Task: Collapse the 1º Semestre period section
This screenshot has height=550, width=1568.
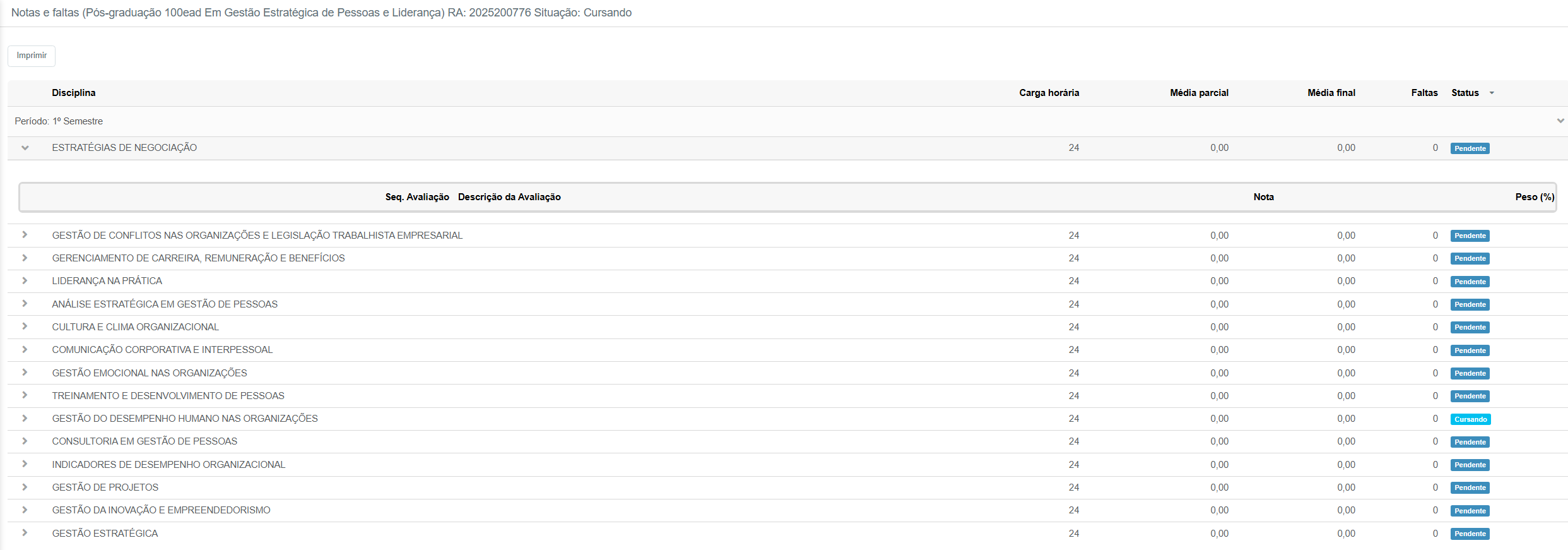Action: (1560, 121)
